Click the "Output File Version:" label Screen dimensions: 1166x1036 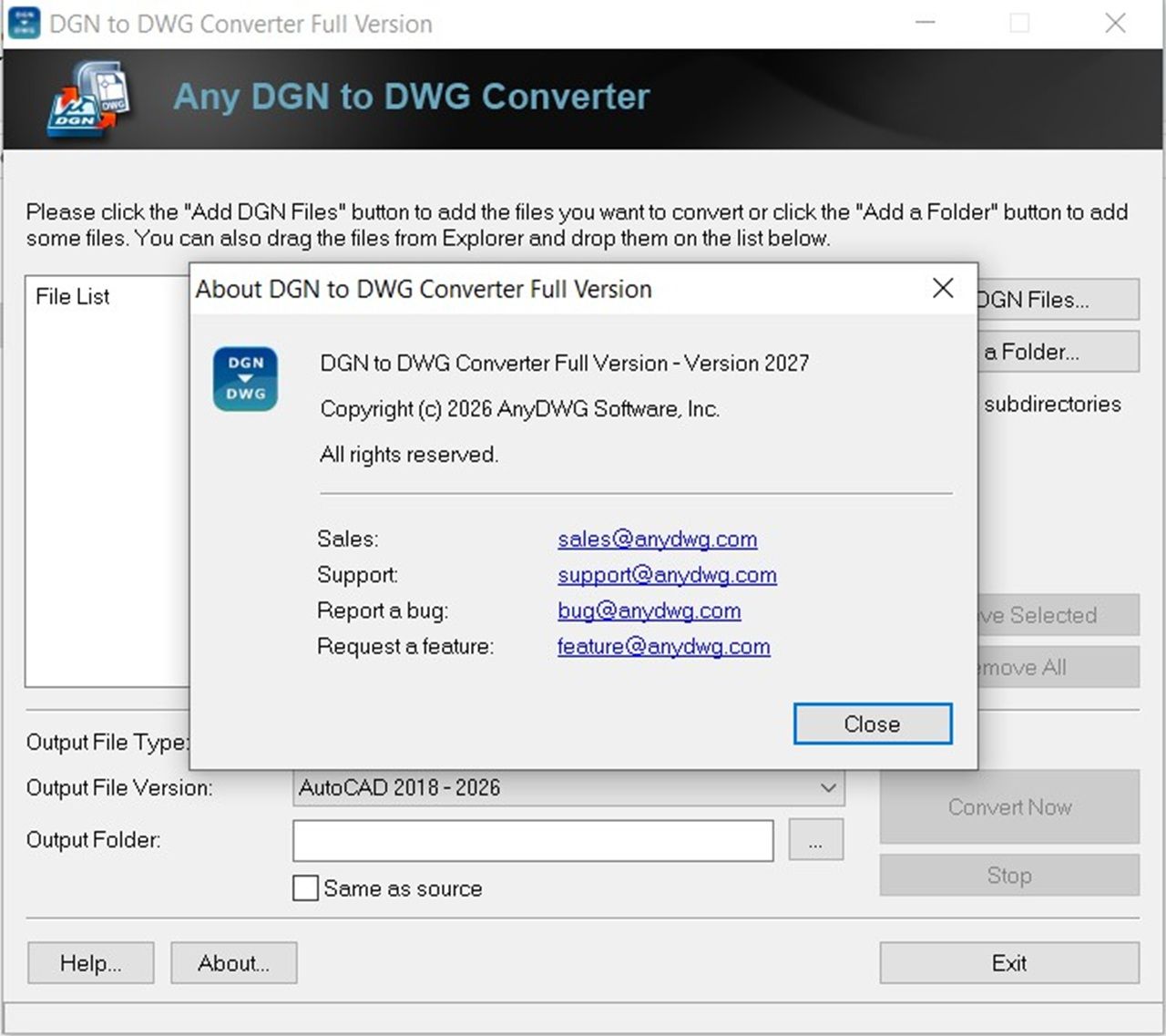coord(119,787)
